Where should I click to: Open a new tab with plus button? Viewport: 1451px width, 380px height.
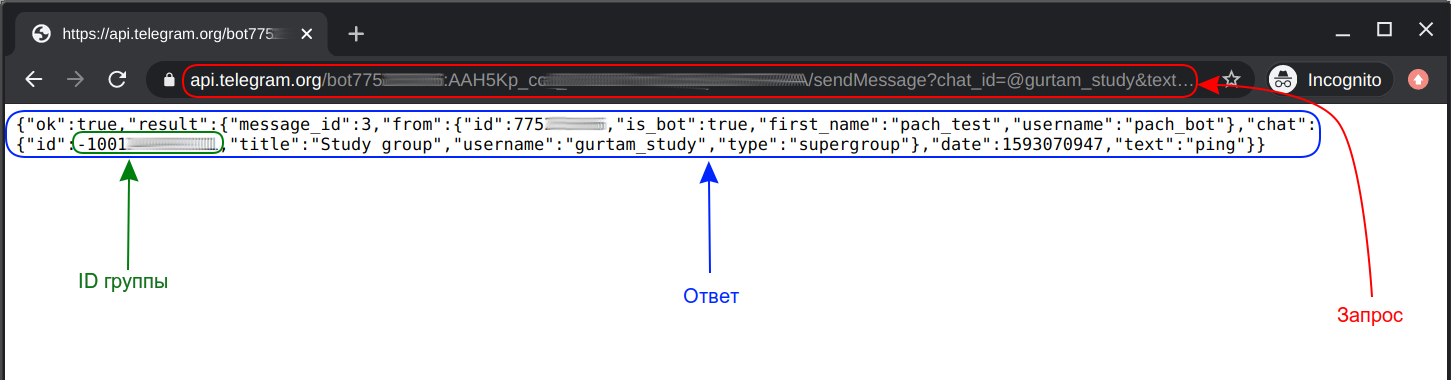(356, 34)
